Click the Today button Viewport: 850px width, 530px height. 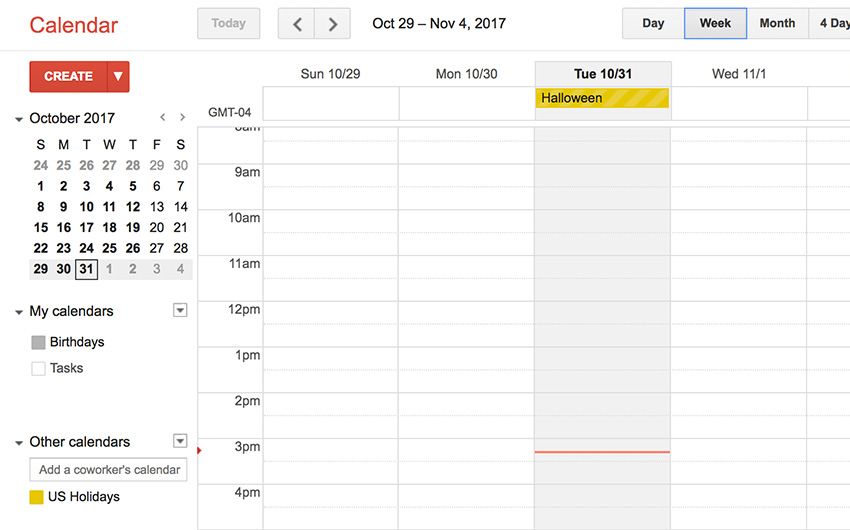(x=228, y=23)
